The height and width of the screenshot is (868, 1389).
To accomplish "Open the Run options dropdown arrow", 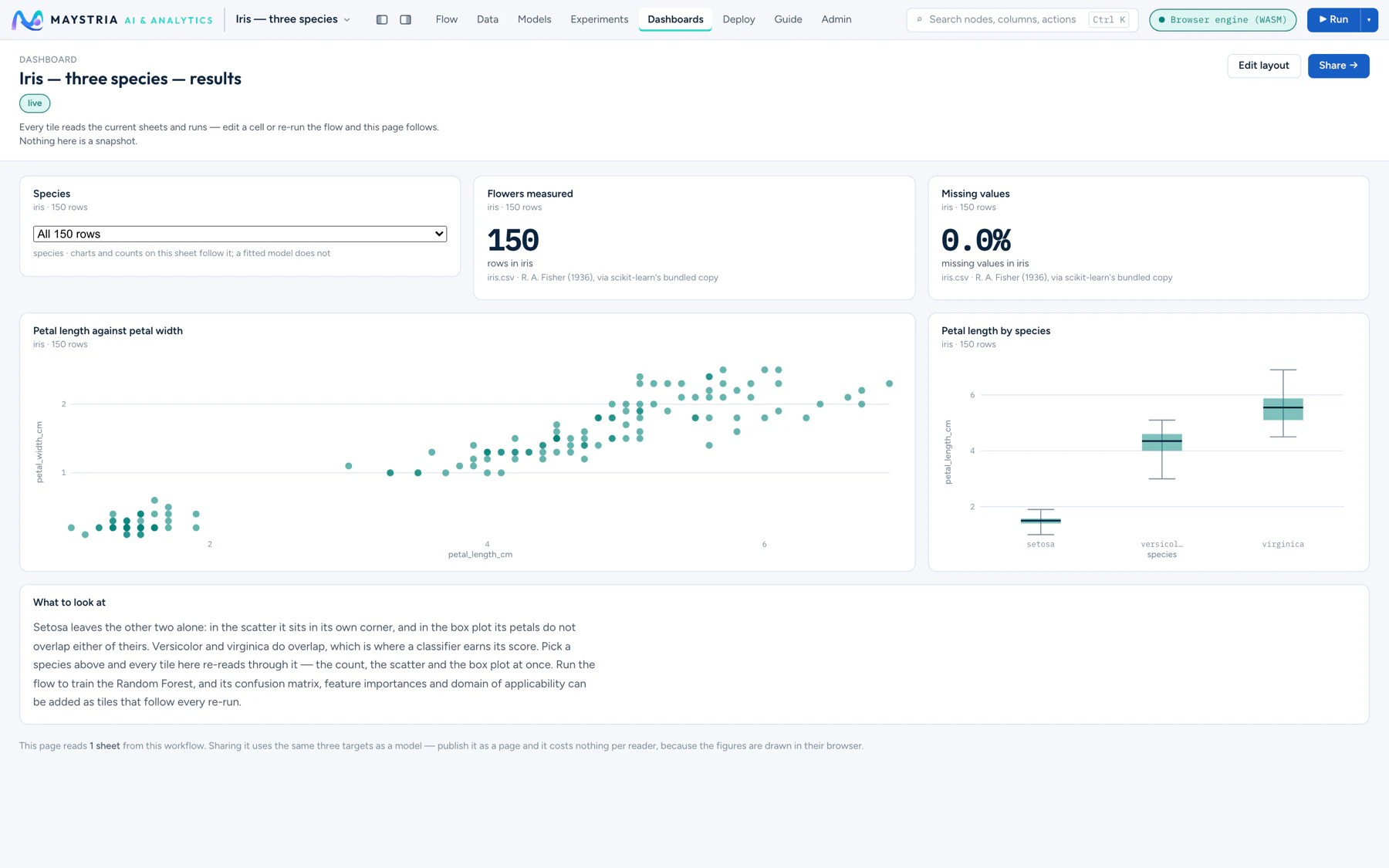I will click(1369, 19).
